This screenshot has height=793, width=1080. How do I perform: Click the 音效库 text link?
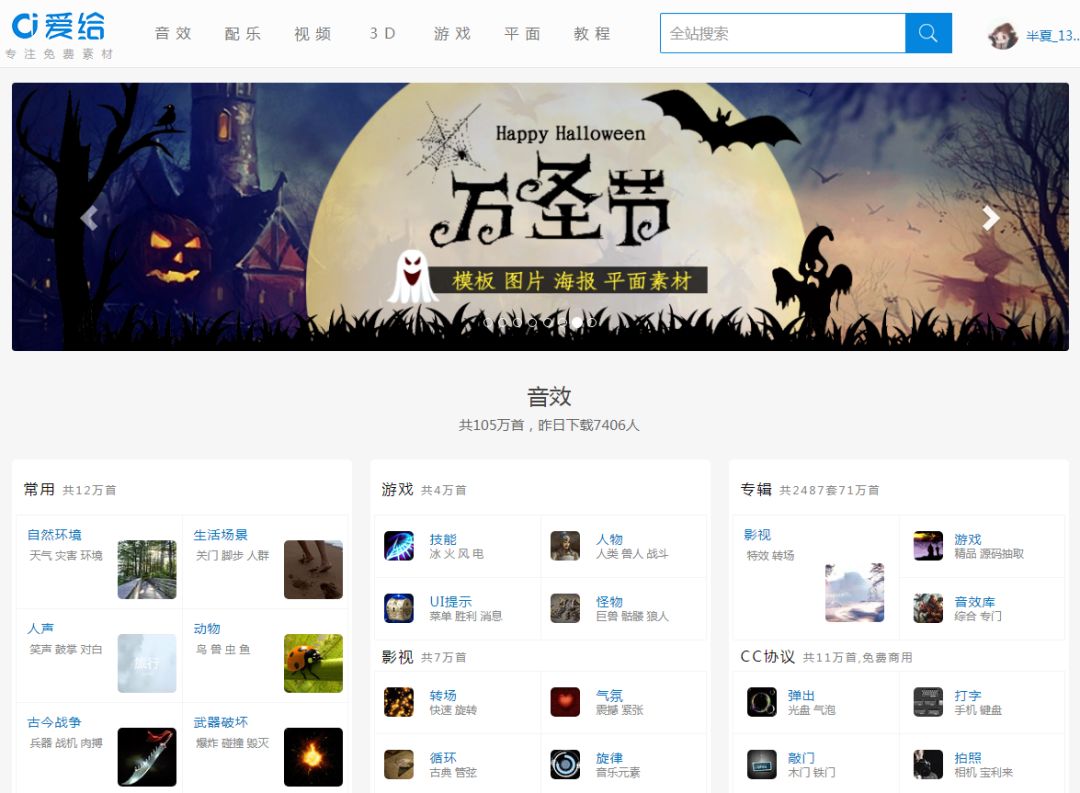pyautogui.click(x=975, y=601)
